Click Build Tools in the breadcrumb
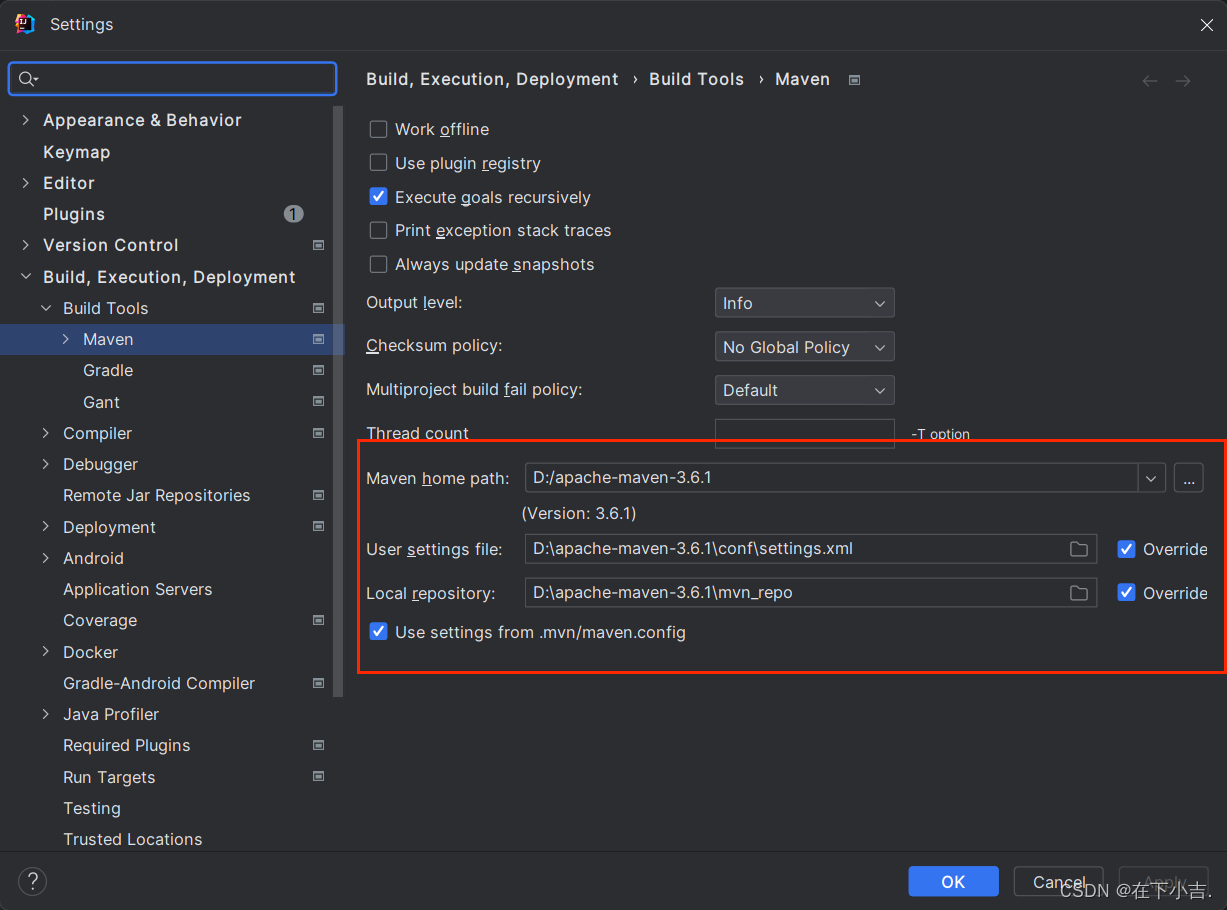Screen dimensions: 1227x910 (x=696, y=79)
